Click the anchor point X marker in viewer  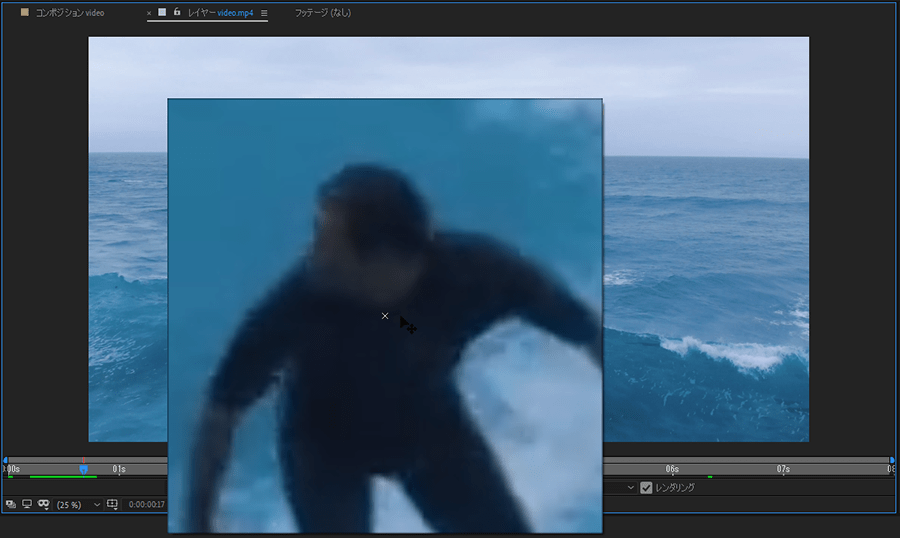coord(385,316)
